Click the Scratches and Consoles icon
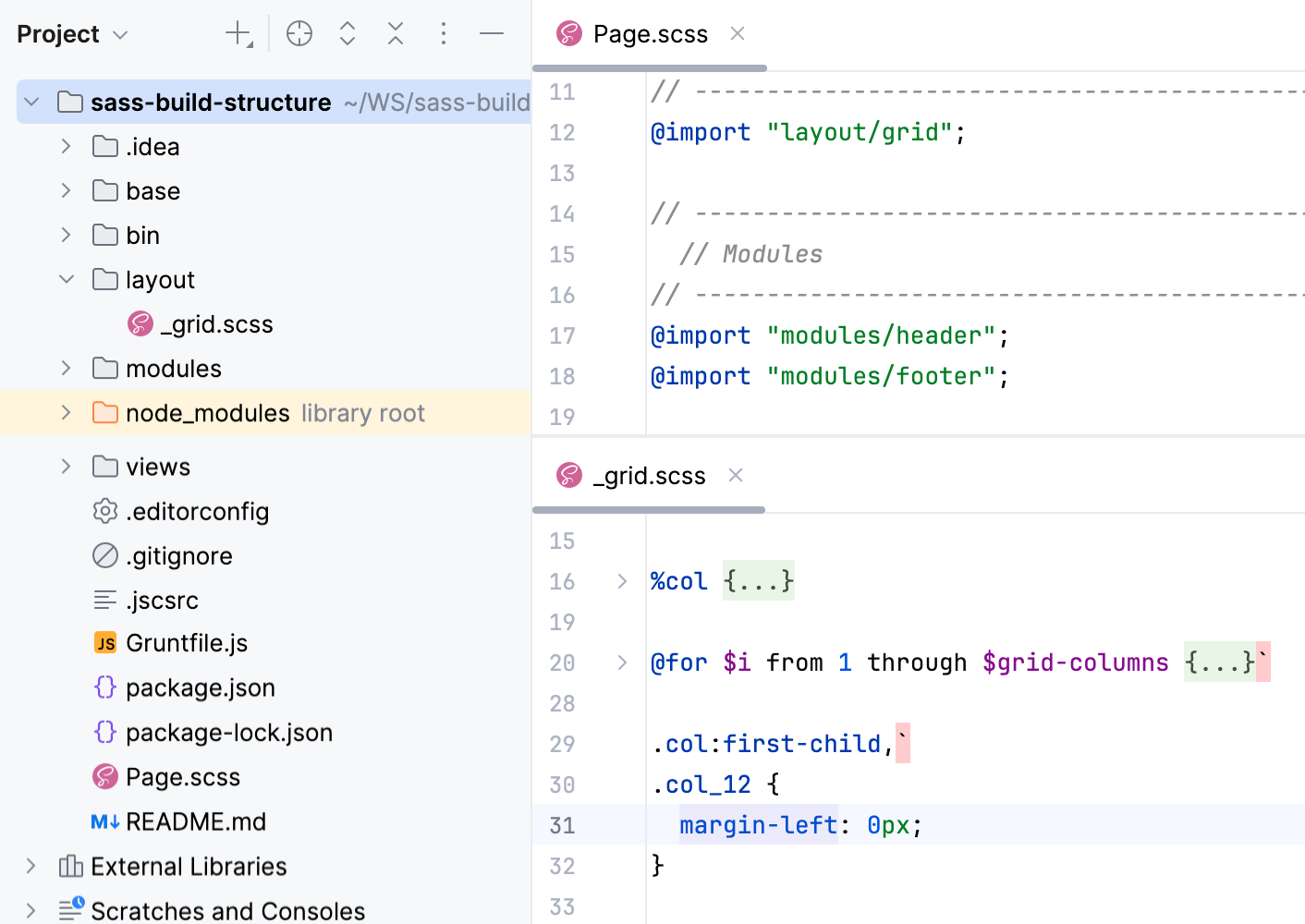The image size is (1305, 924). (x=69, y=910)
